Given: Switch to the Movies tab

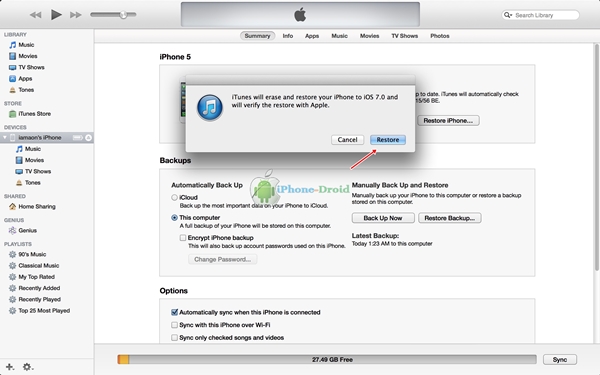Looking at the screenshot, I should 369,36.
